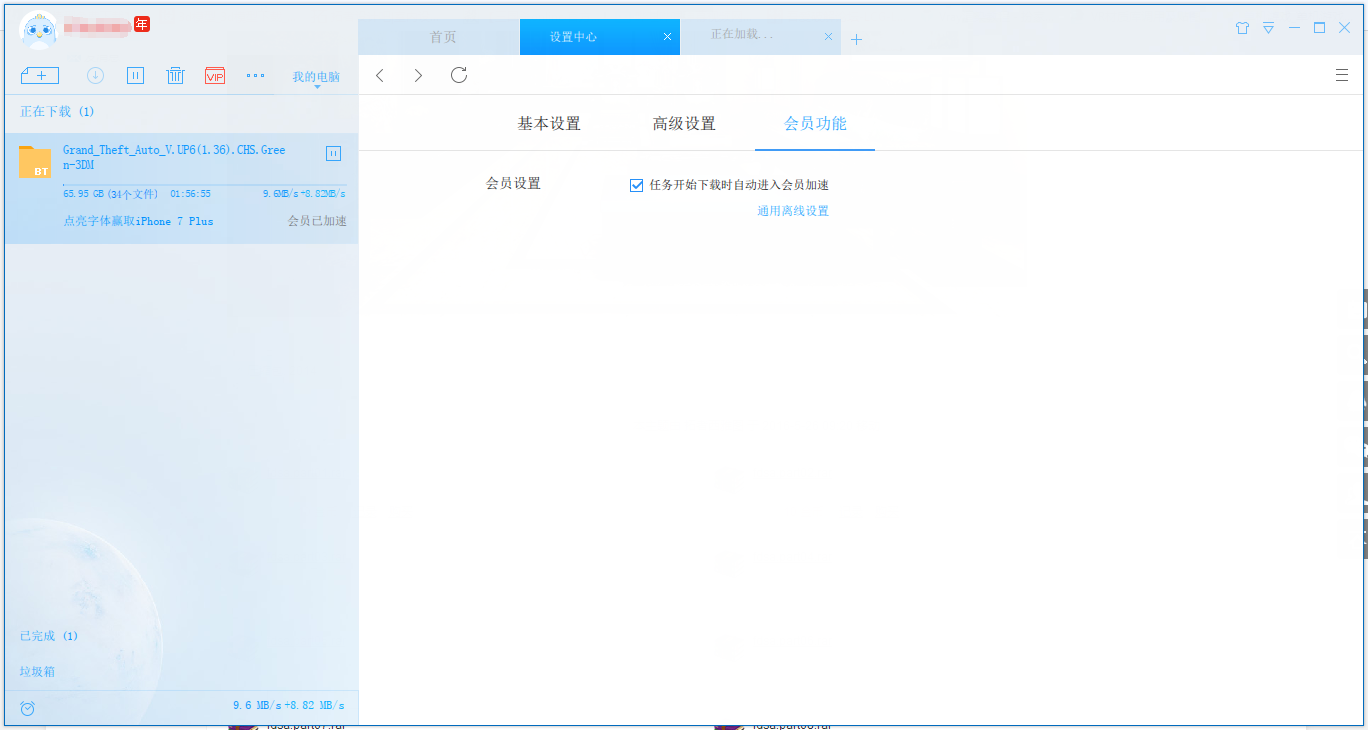1368x730 pixels.
Task: Click the 65.95 GB (34个文件) size text
Action: point(110,194)
